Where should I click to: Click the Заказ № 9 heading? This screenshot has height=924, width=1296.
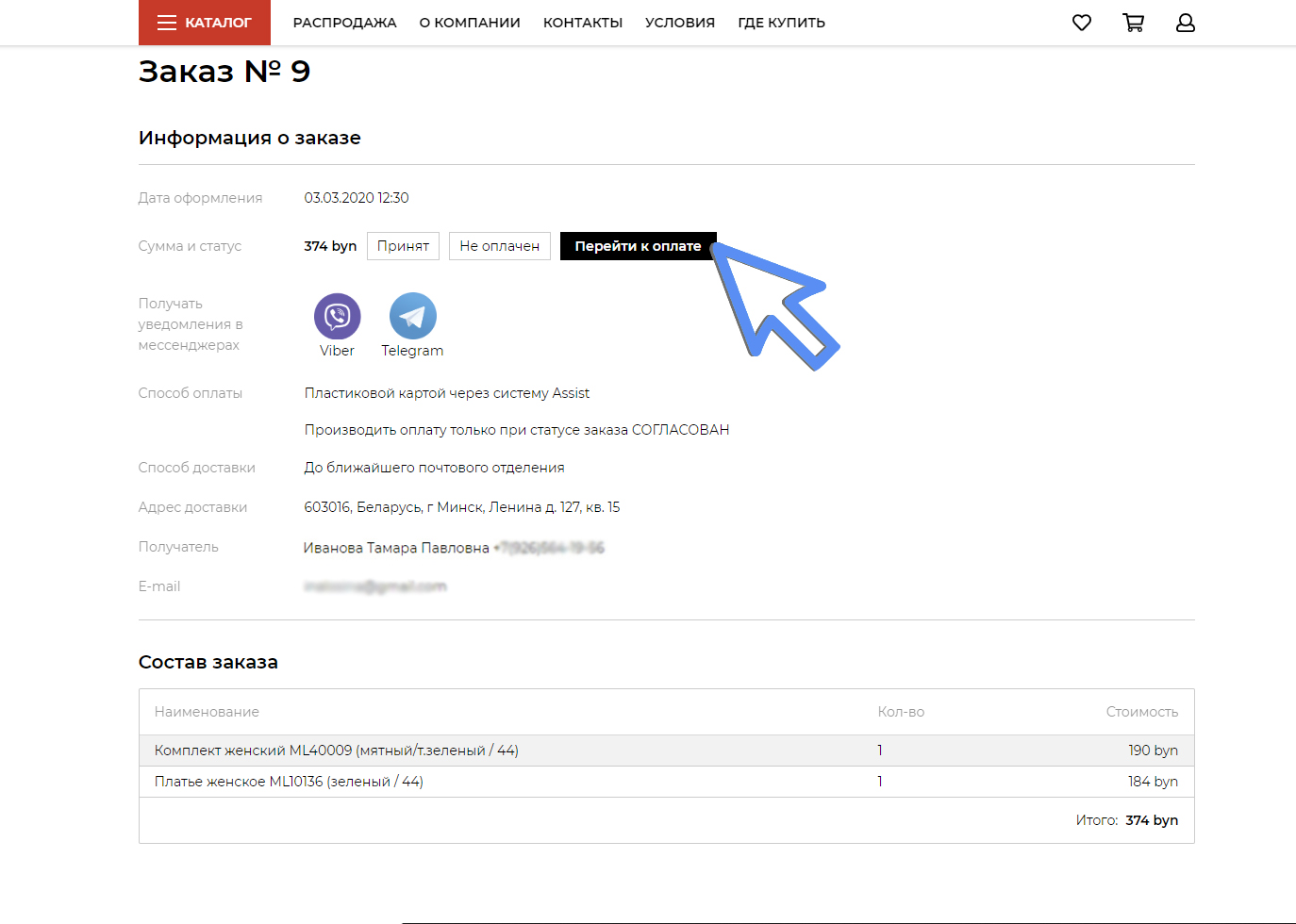(x=224, y=72)
